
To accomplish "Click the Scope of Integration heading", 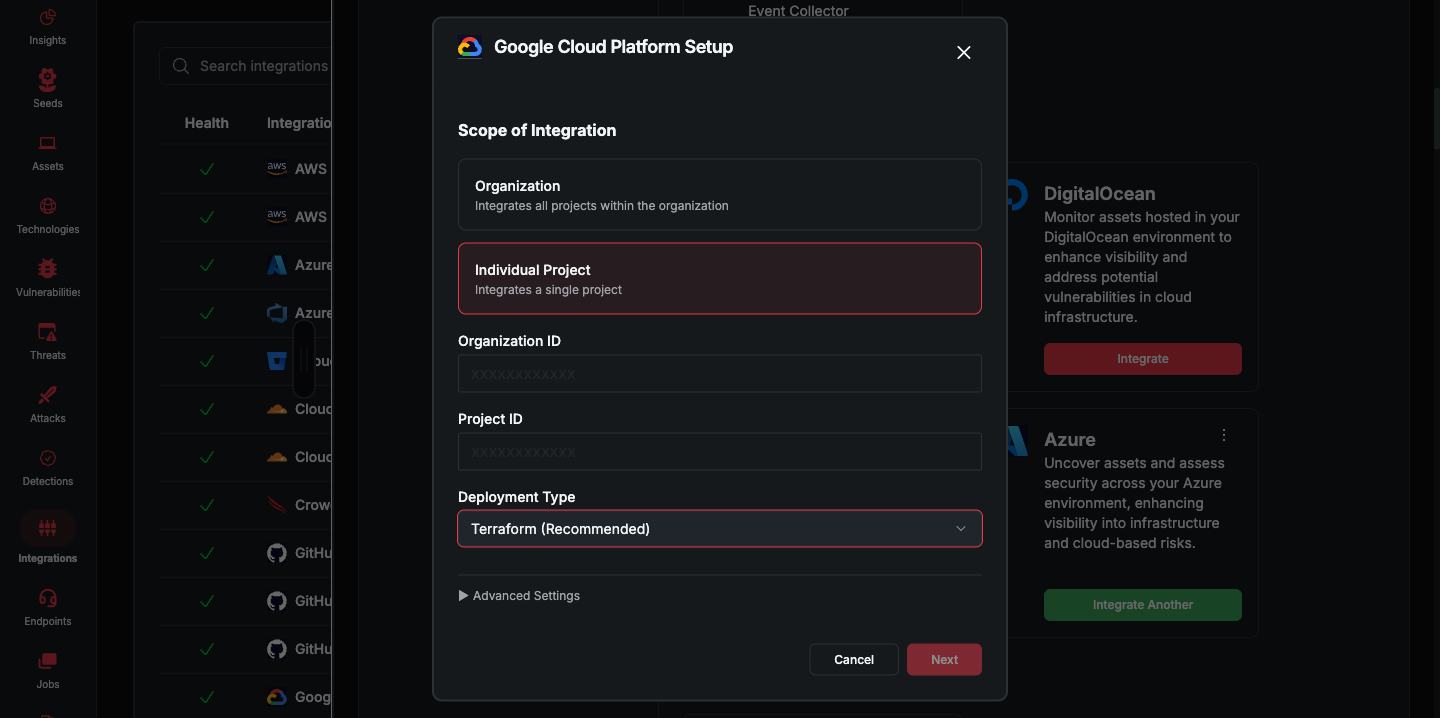I will tap(537, 130).
